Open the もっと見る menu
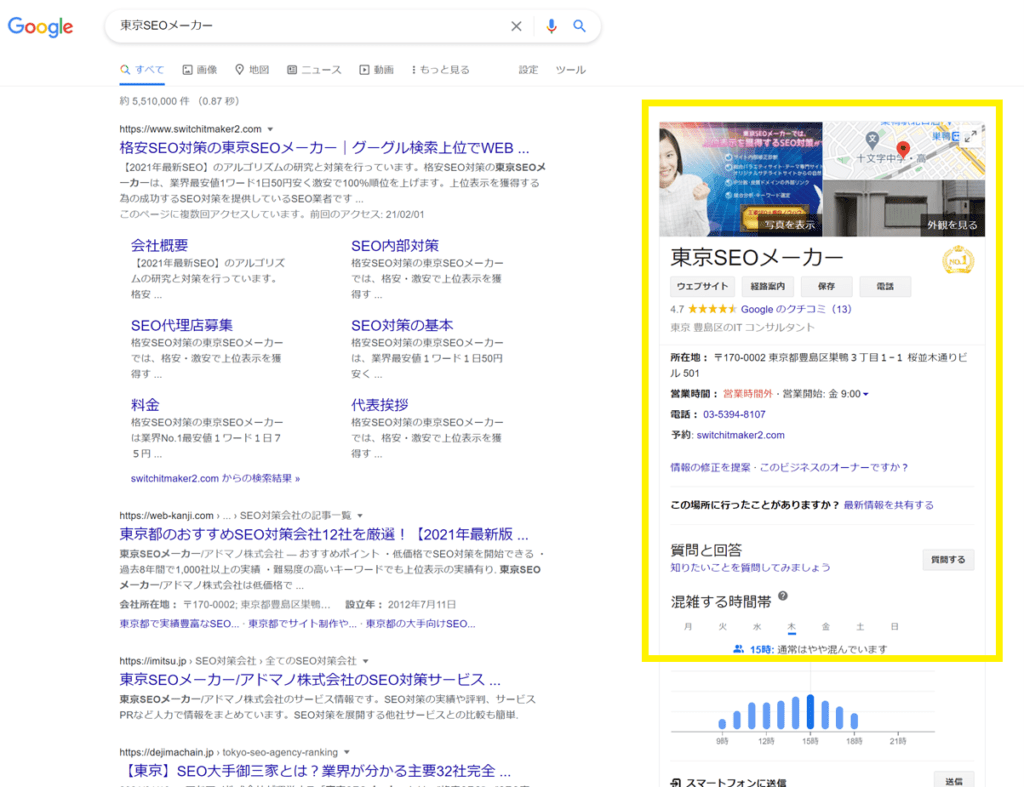This screenshot has width=1024, height=787. pos(441,70)
